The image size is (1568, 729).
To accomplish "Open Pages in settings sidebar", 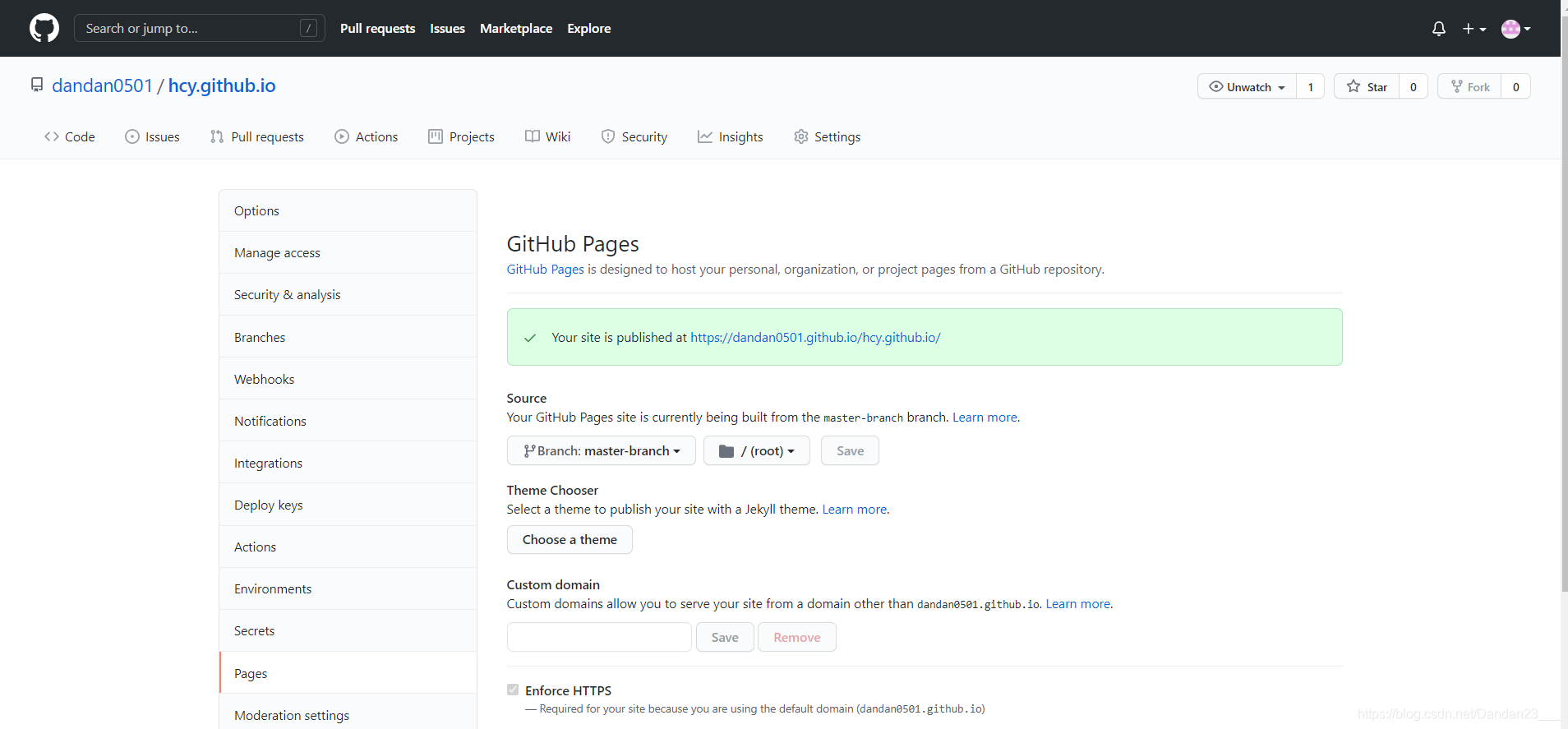I will (x=348, y=673).
